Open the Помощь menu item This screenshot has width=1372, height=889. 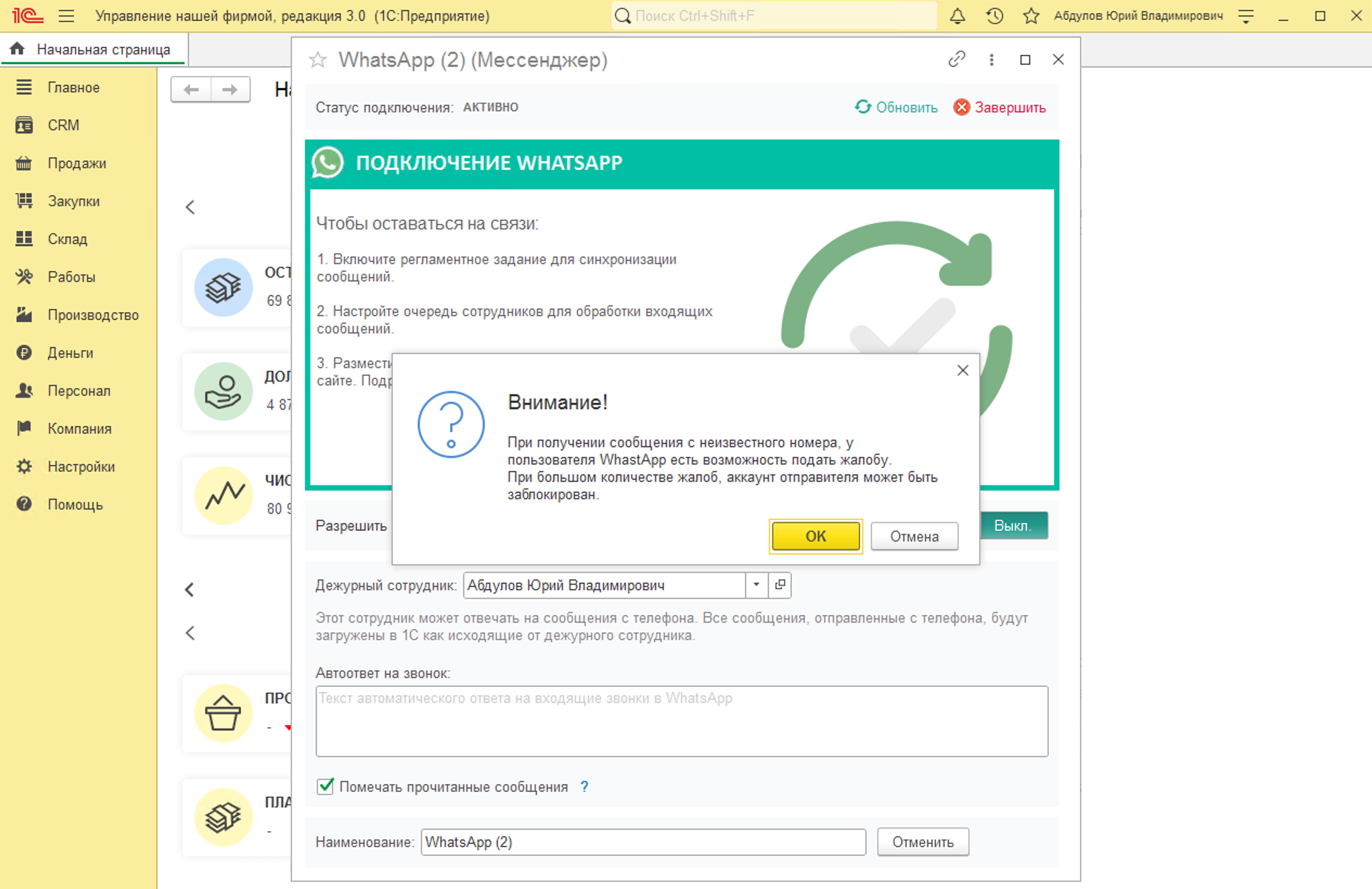click(75, 504)
